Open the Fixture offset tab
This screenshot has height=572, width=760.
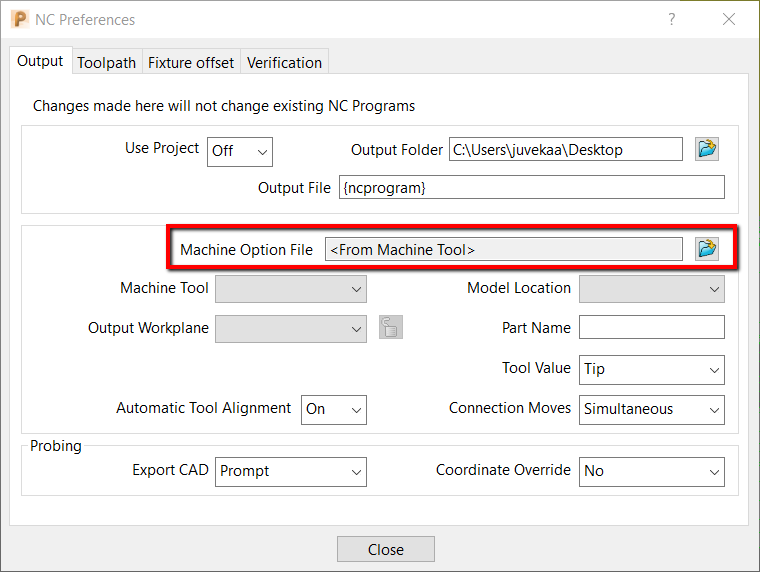(x=191, y=62)
